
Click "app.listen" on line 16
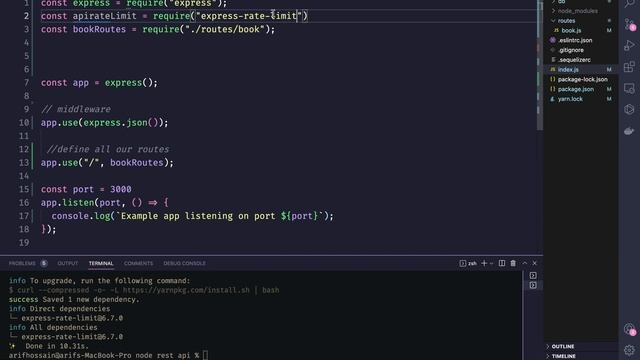click(67, 202)
